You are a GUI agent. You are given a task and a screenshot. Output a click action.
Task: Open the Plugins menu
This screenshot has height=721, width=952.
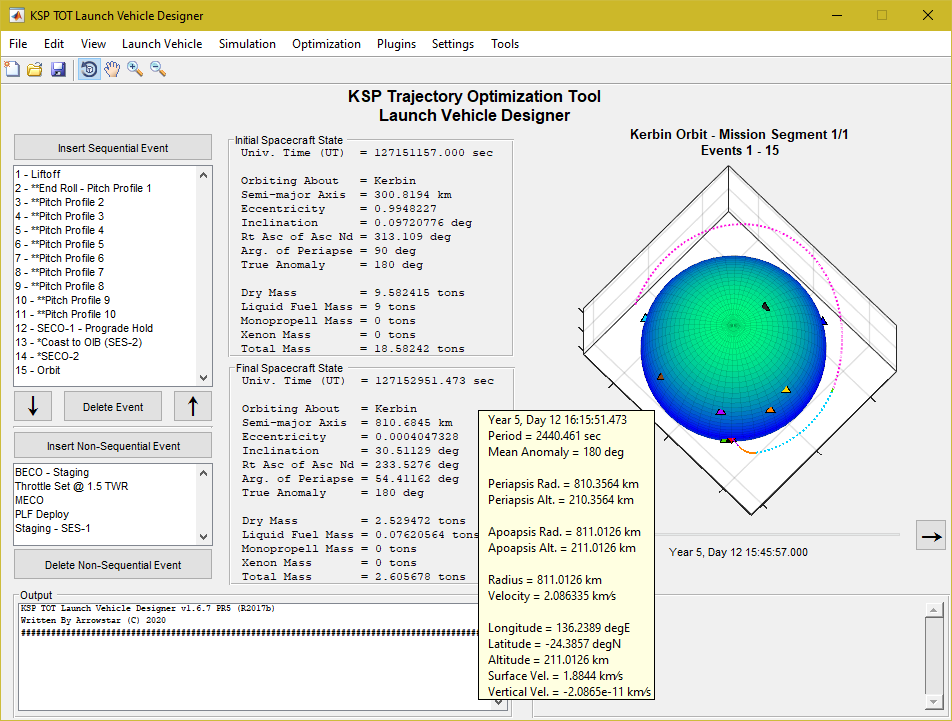pyautogui.click(x=396, y=44)
